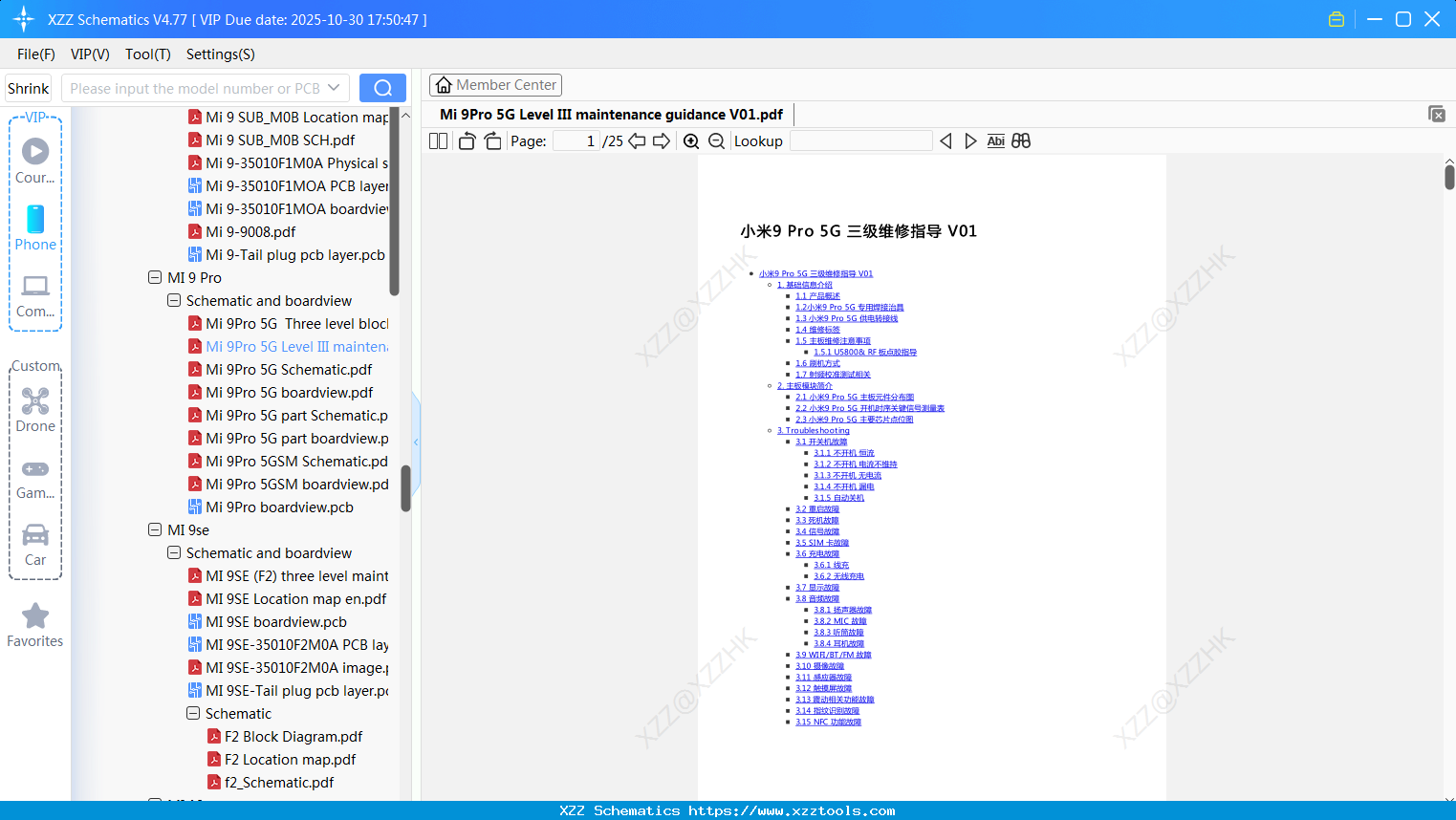Click the Shrink button
The height and width of the screenshot is (820, 1456).
[x=28, y=88]
